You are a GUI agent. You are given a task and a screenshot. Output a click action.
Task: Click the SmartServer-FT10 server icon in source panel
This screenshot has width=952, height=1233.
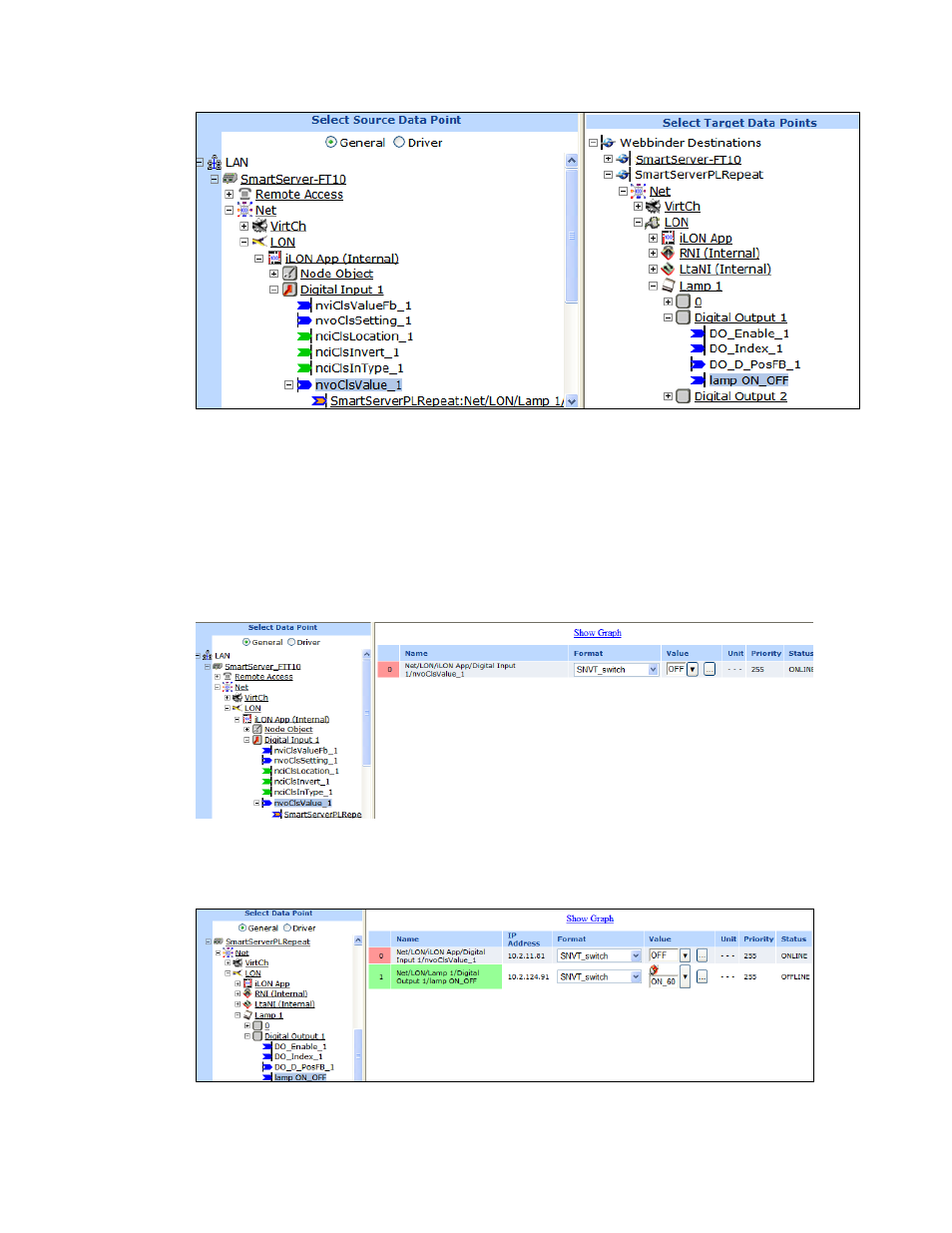230,179
